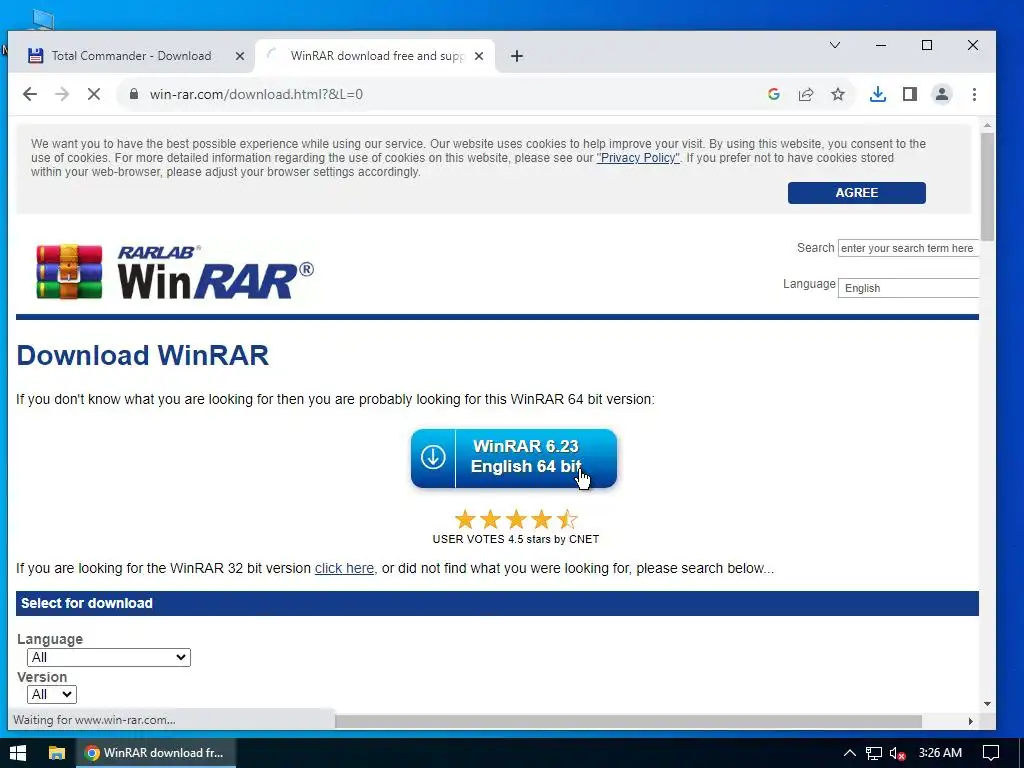This screenshot has width=1024, height=768.
Task: Download WinRAR 6.23 English 64 bit
Action: click(x=514, y=458)
